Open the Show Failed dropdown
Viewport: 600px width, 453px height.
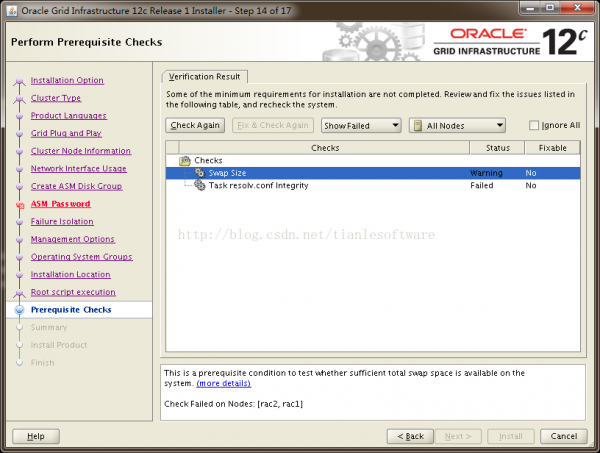coord(361,125)
